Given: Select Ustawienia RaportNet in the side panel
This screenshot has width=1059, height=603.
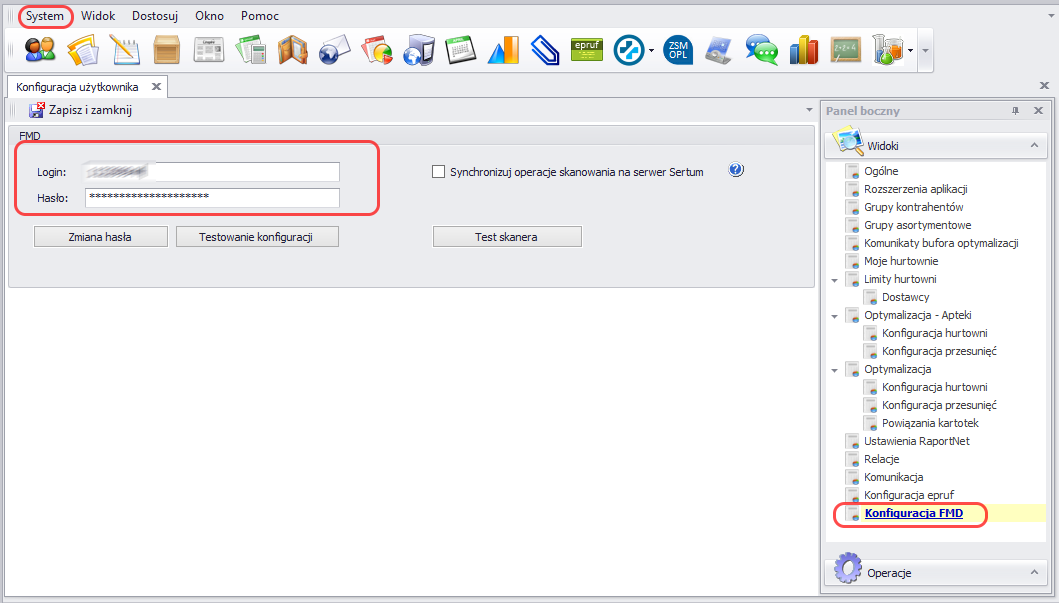Looking at the screenshot, I should (917, 441).
